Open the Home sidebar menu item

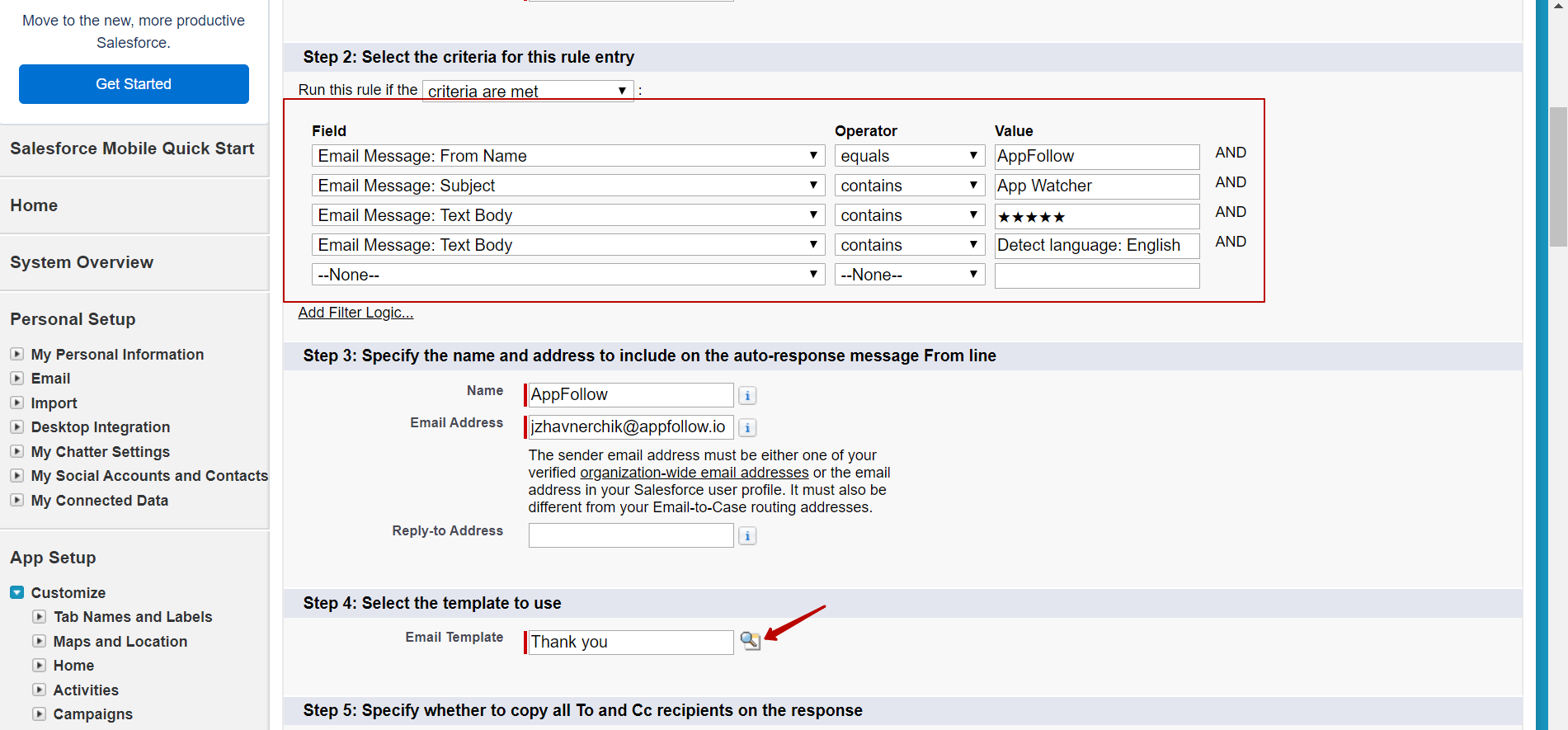[34, 205]
